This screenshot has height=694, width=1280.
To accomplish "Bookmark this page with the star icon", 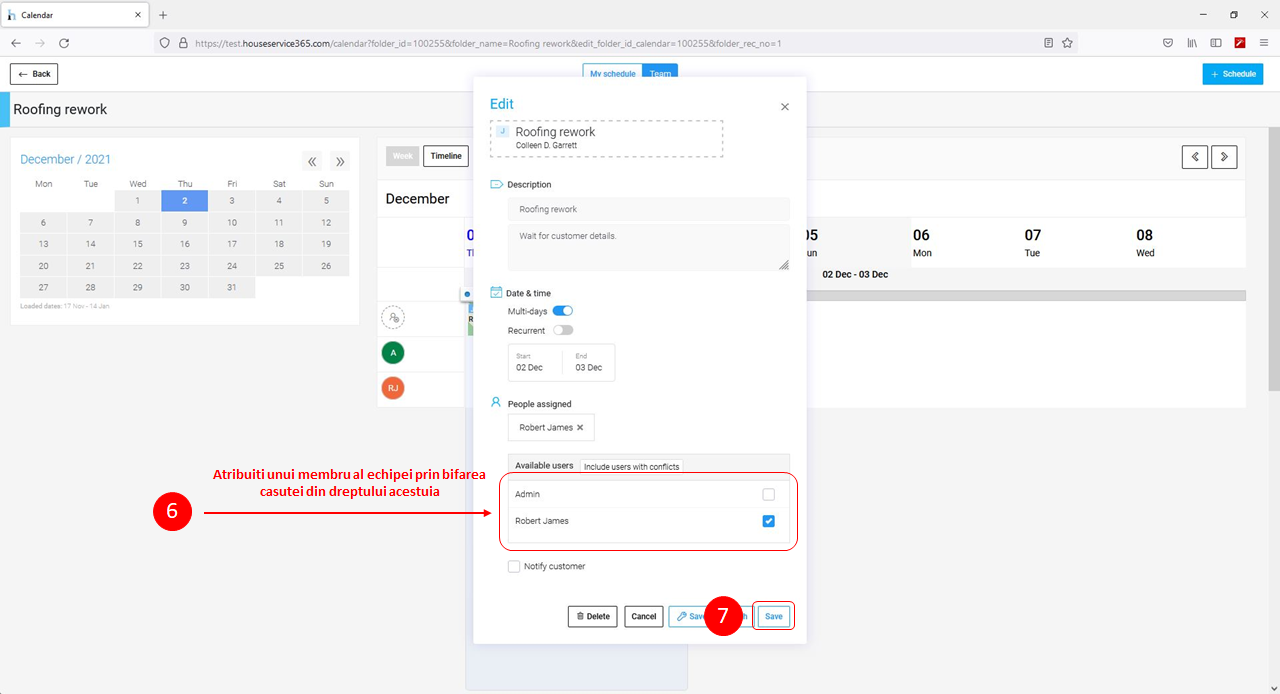I will [1067, 43].
